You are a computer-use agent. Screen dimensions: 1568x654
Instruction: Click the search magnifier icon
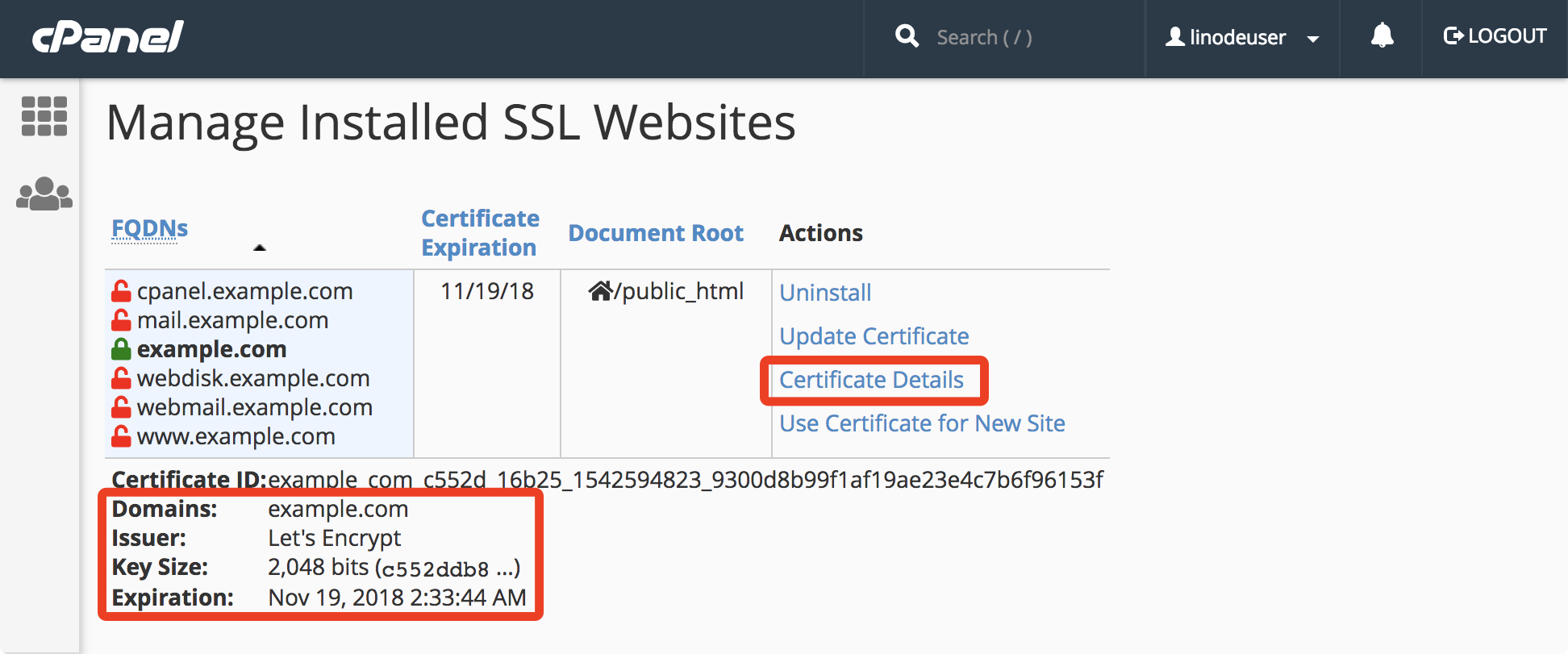907,36
